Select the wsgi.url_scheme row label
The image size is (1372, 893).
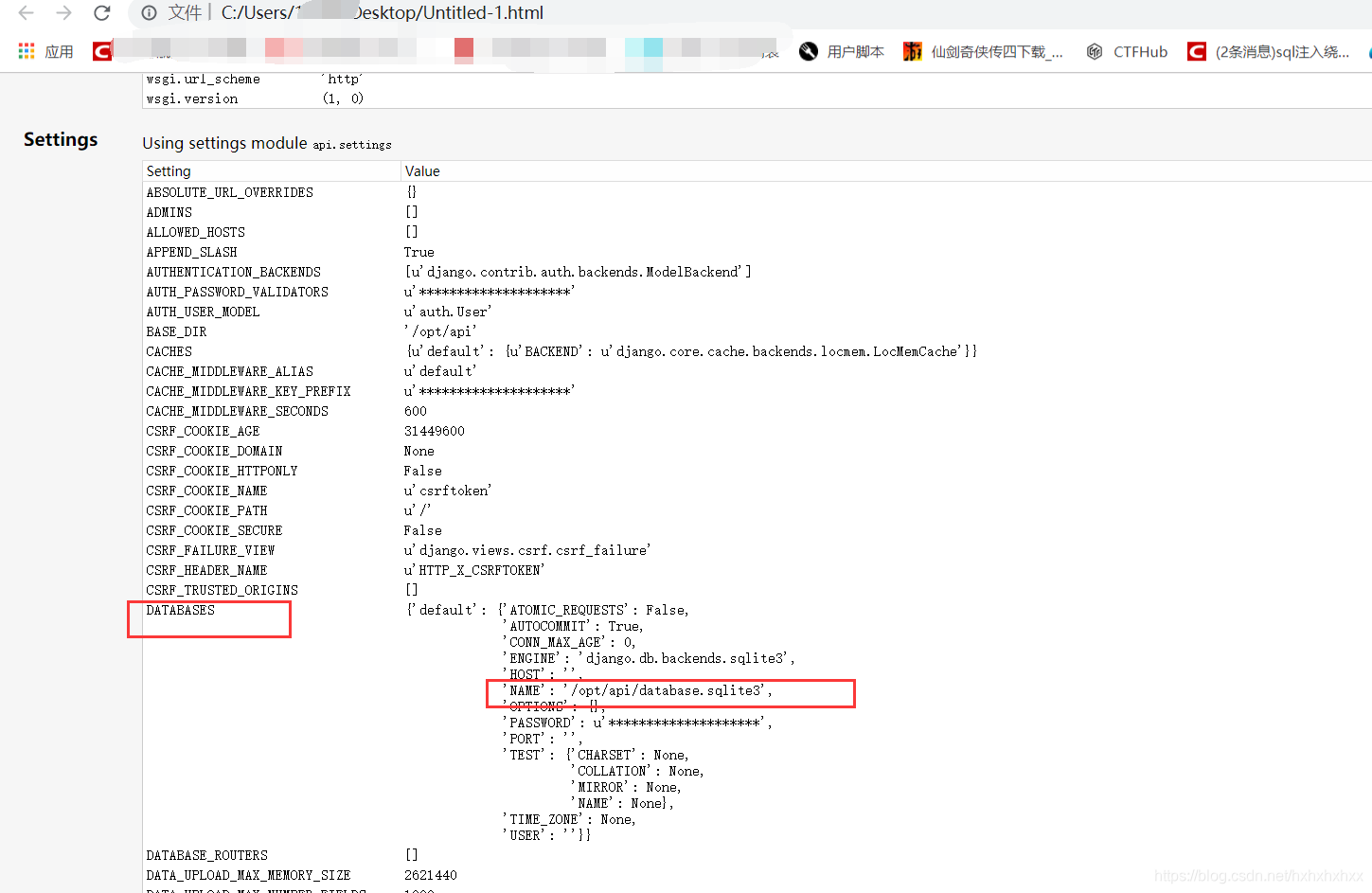click(203, 80)
